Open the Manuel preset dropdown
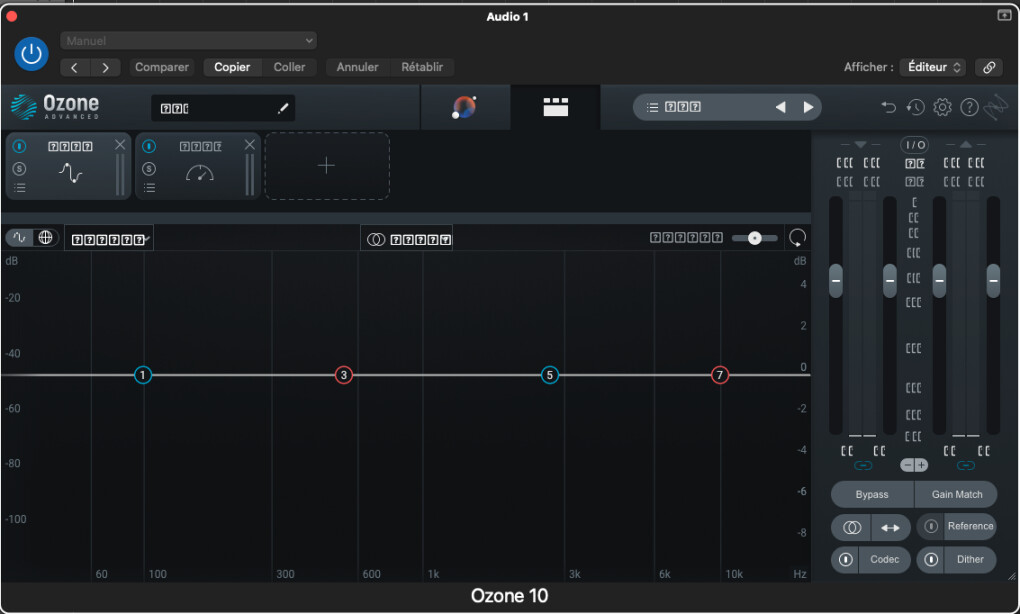Viewport: 1020px width, 614px height. click(189, 41)
